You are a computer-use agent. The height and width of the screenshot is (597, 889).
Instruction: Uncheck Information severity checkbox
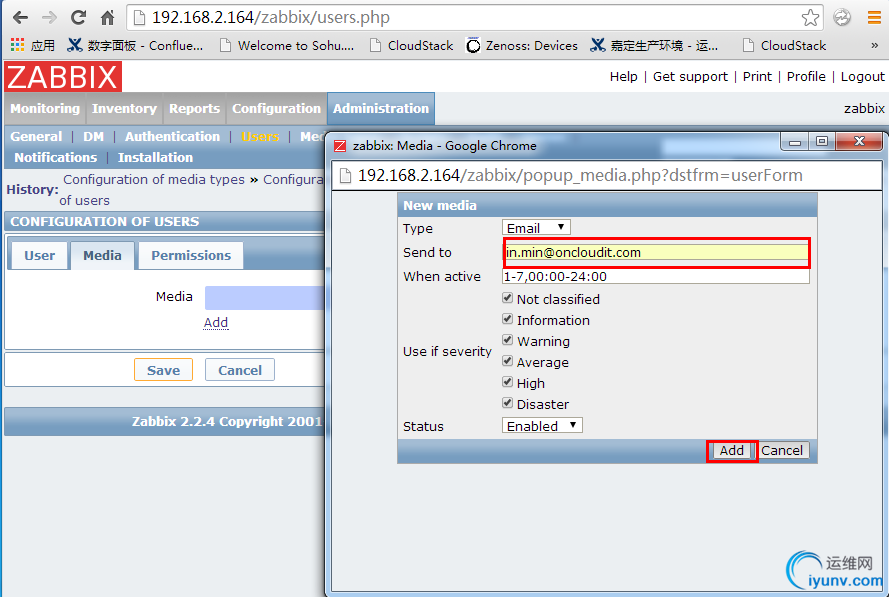click(x=507, y=319)
